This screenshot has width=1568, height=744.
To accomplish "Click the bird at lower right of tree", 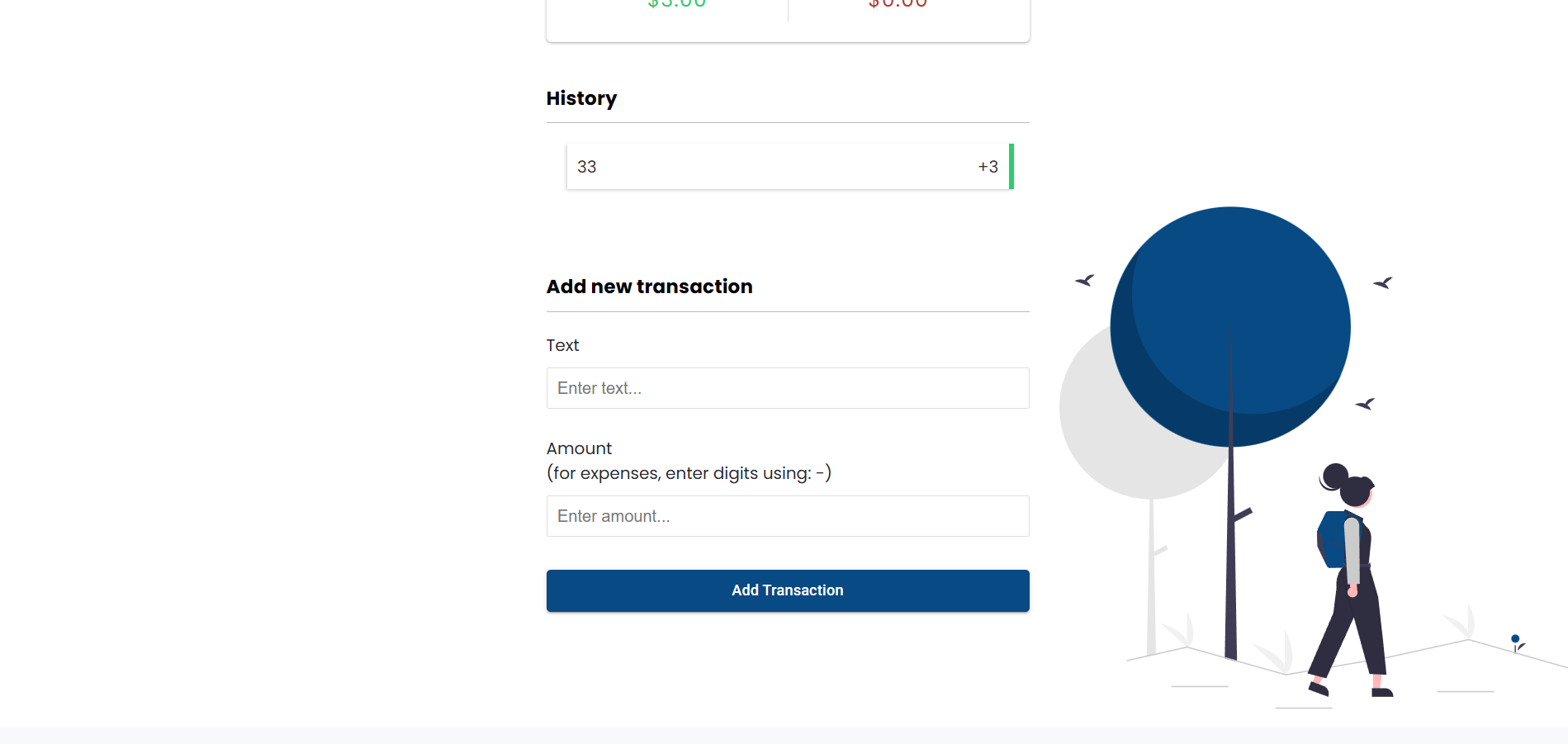I will click(1365, 404).
